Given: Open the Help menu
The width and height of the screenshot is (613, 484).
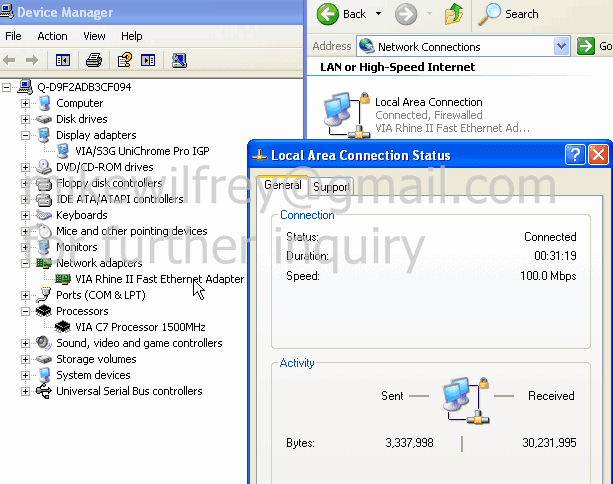Looking at the screenshot, I should (x=131, y=36).
